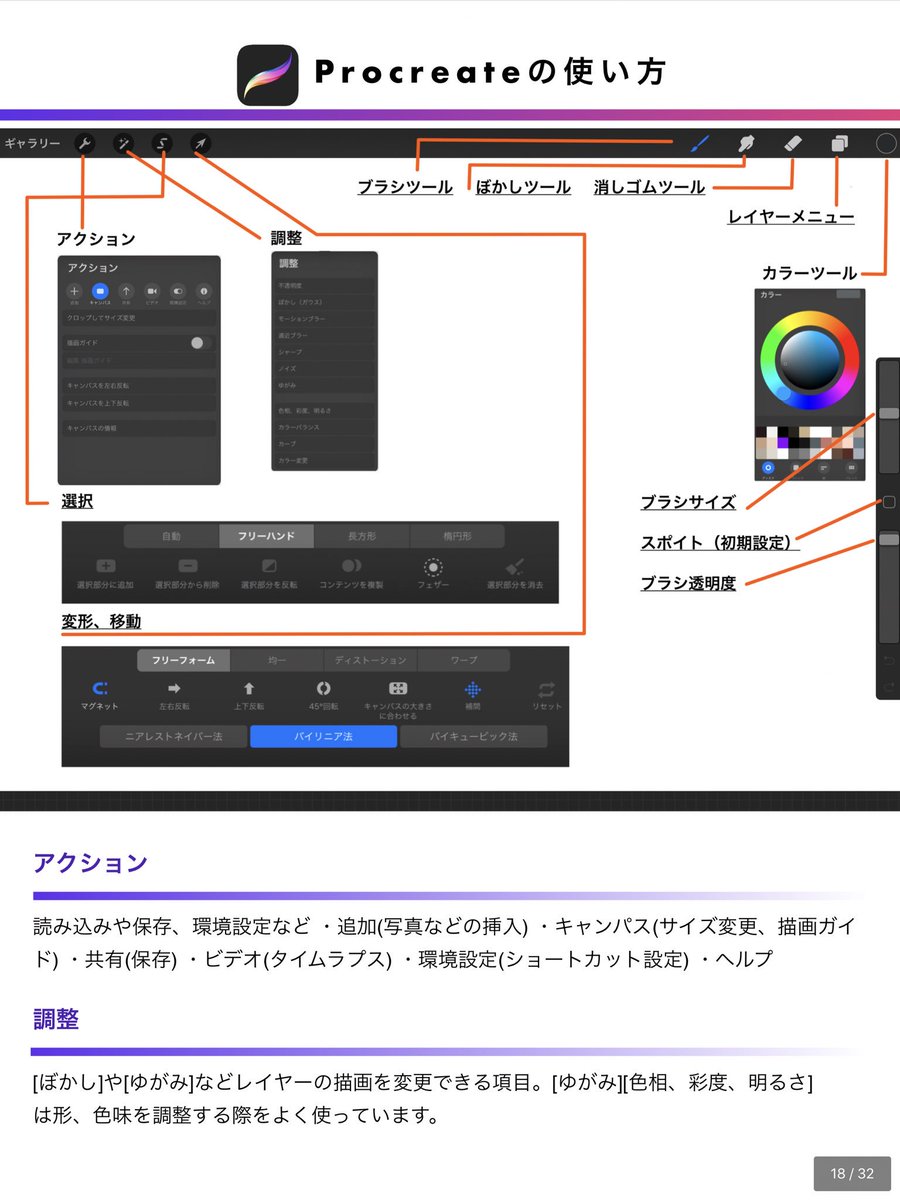Select 色相、彩度、明るさ adjustment

pyautogui.click(x=325, y=410)
